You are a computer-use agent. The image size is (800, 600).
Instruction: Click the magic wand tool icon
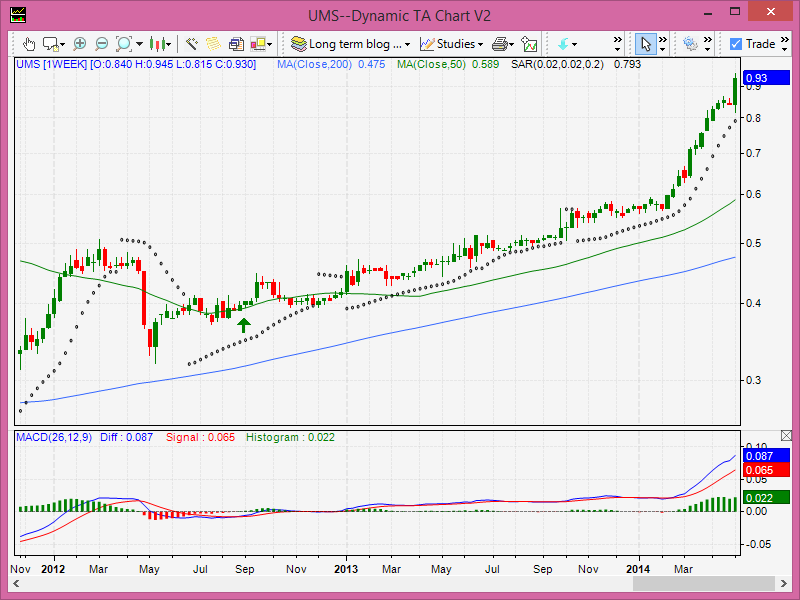tap(191, 44)
